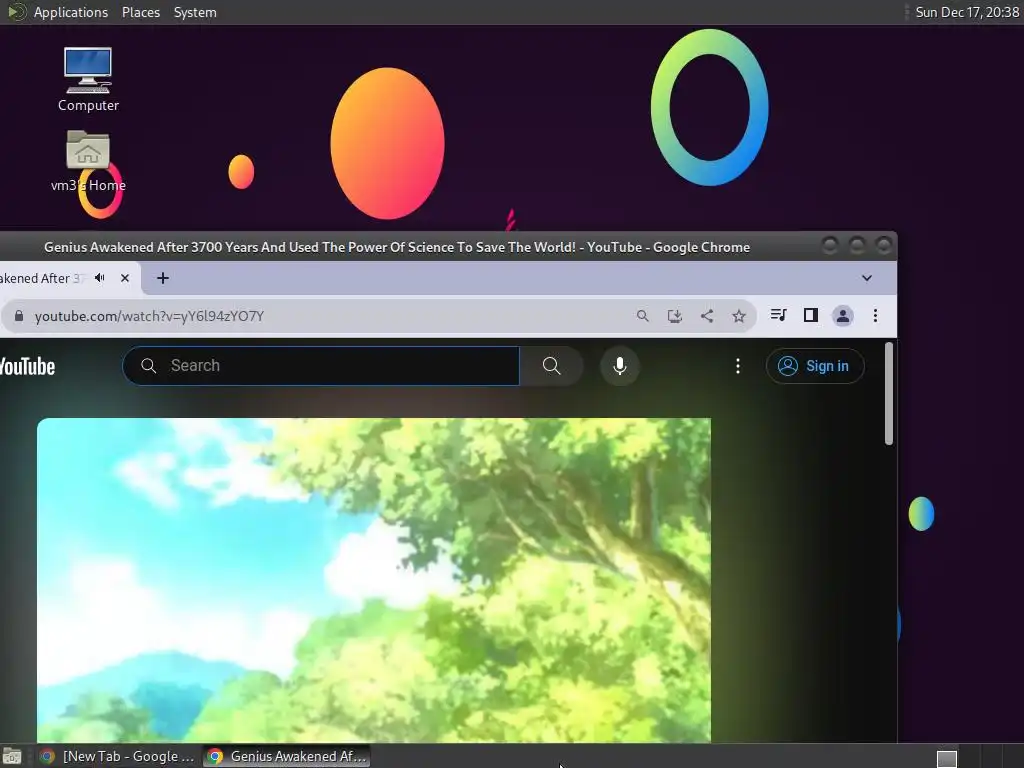1024x768 pixels.
Task: Click the YouTube search submit button
Action: point(551,366)
